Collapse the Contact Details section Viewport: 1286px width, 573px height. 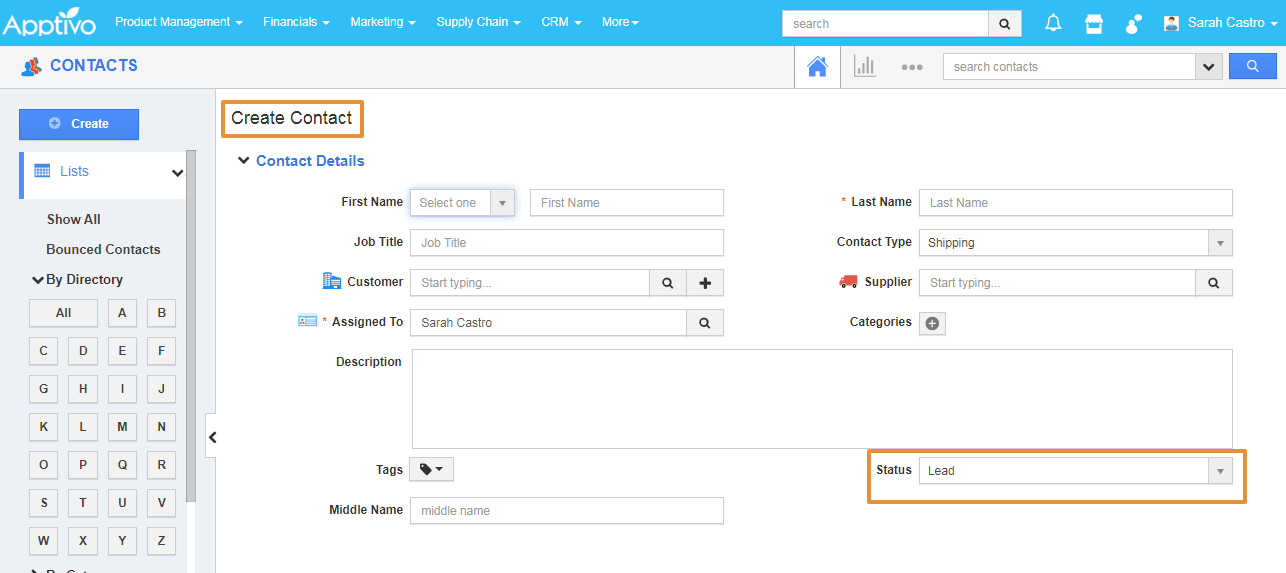244,161
